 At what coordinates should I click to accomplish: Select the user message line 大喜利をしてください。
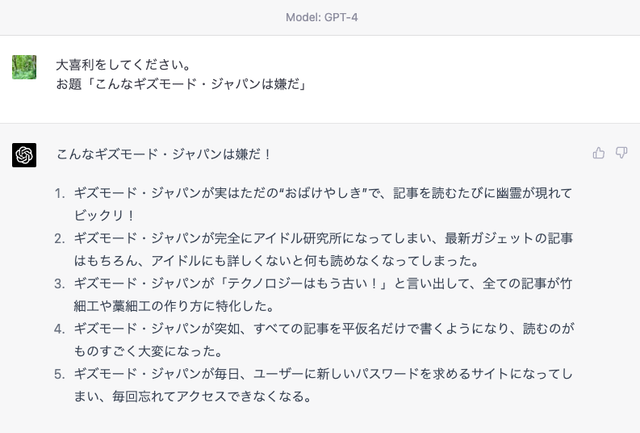point(124,64)
